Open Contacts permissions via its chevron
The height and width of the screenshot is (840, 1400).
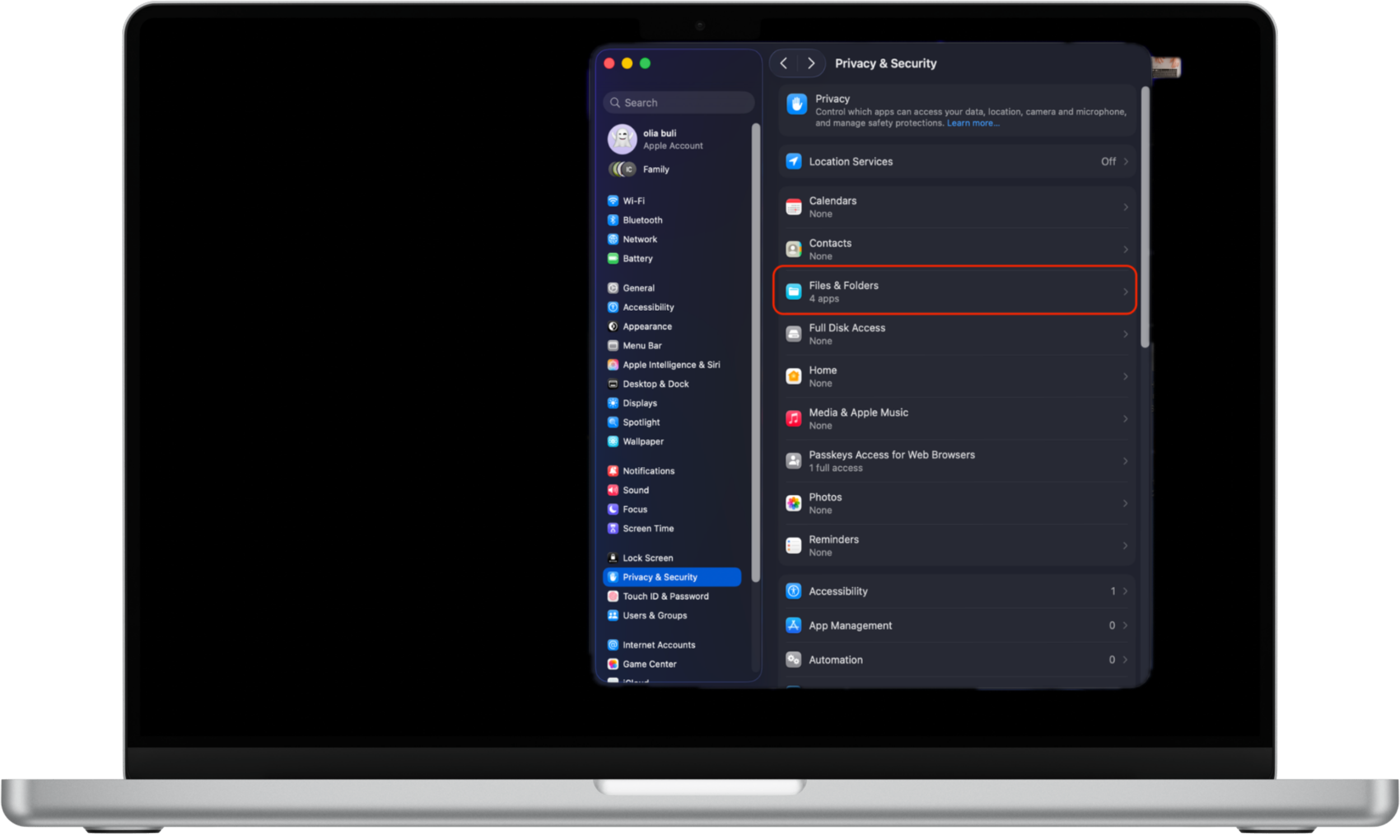pos(1125,249)
